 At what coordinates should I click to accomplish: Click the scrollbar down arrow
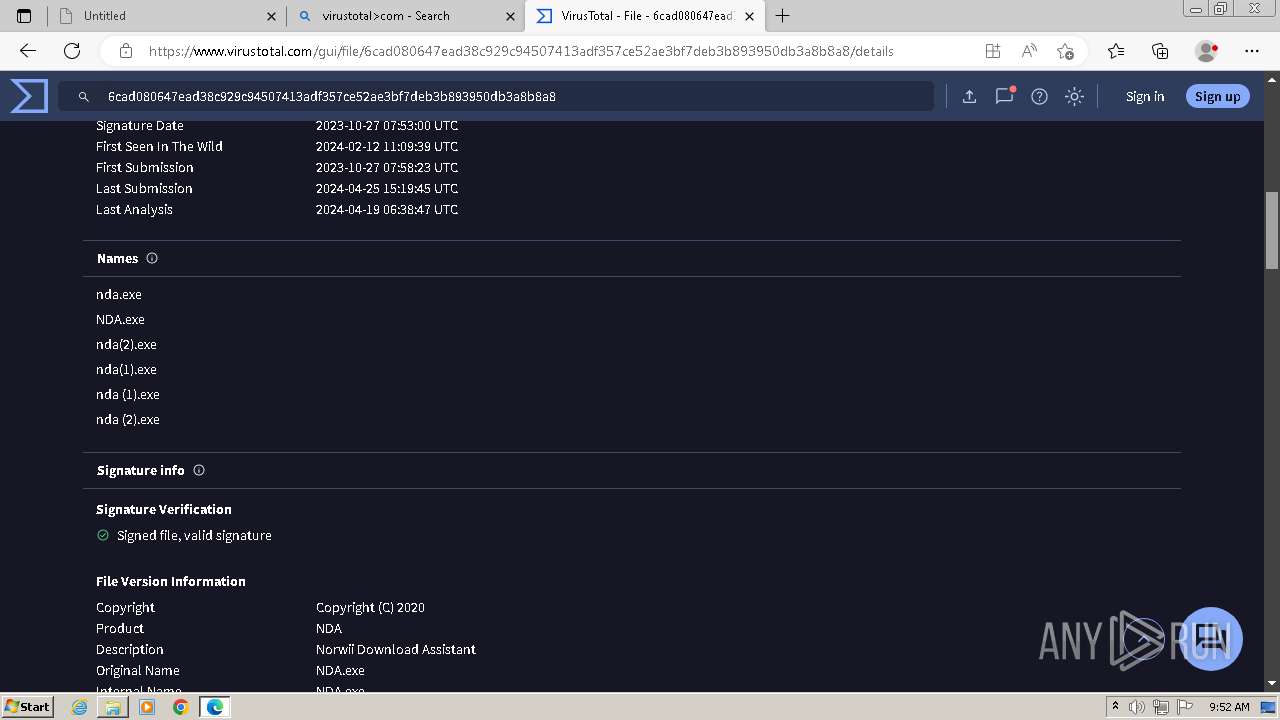click(x=1272, y=683)
